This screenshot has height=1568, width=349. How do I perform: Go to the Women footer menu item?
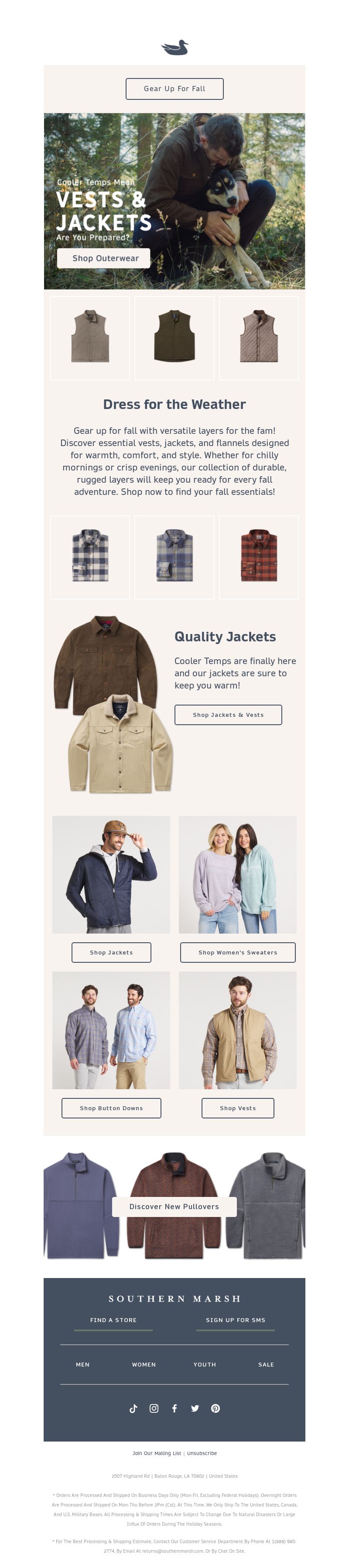click(144, 1364)
